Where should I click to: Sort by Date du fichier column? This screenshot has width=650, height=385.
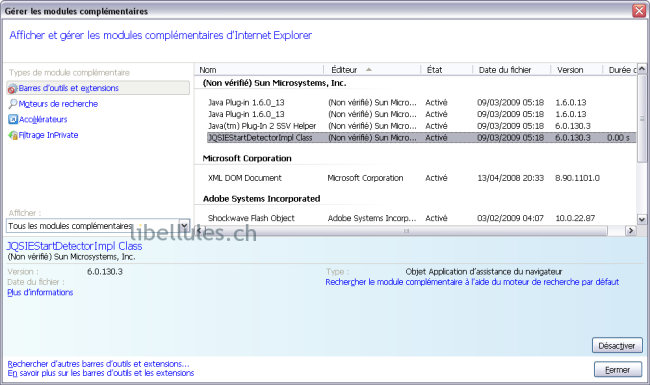[511, 70]
